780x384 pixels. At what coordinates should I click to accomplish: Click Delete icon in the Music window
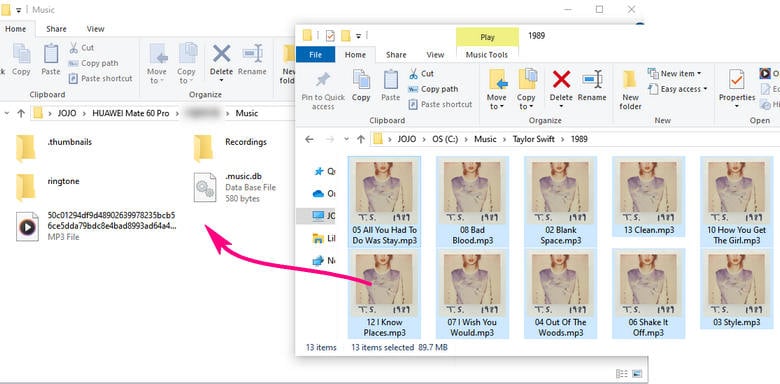(221, 54)
